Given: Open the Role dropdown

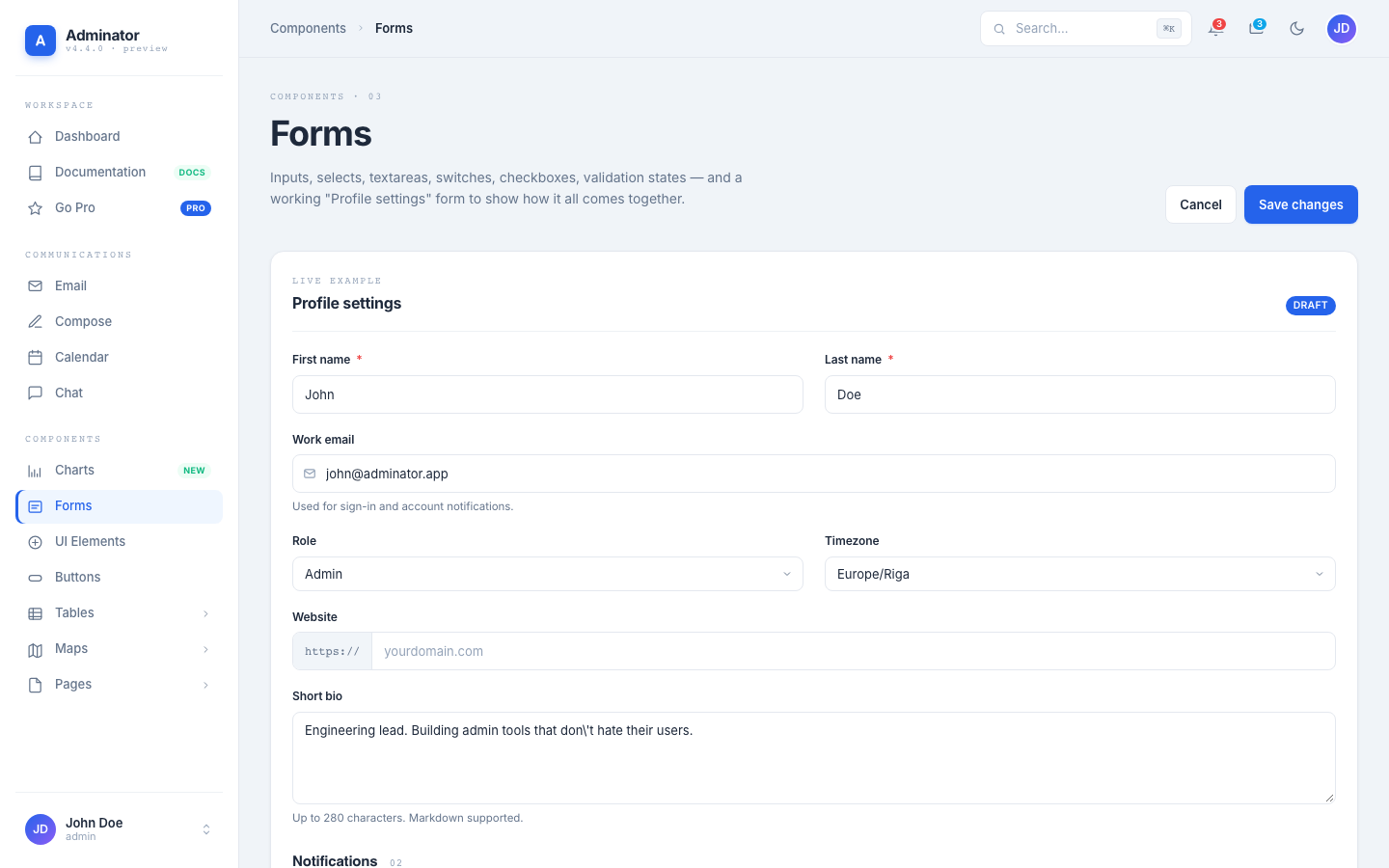Looking at the screenshot, I should pyautogui.click(x=548, y=574).
